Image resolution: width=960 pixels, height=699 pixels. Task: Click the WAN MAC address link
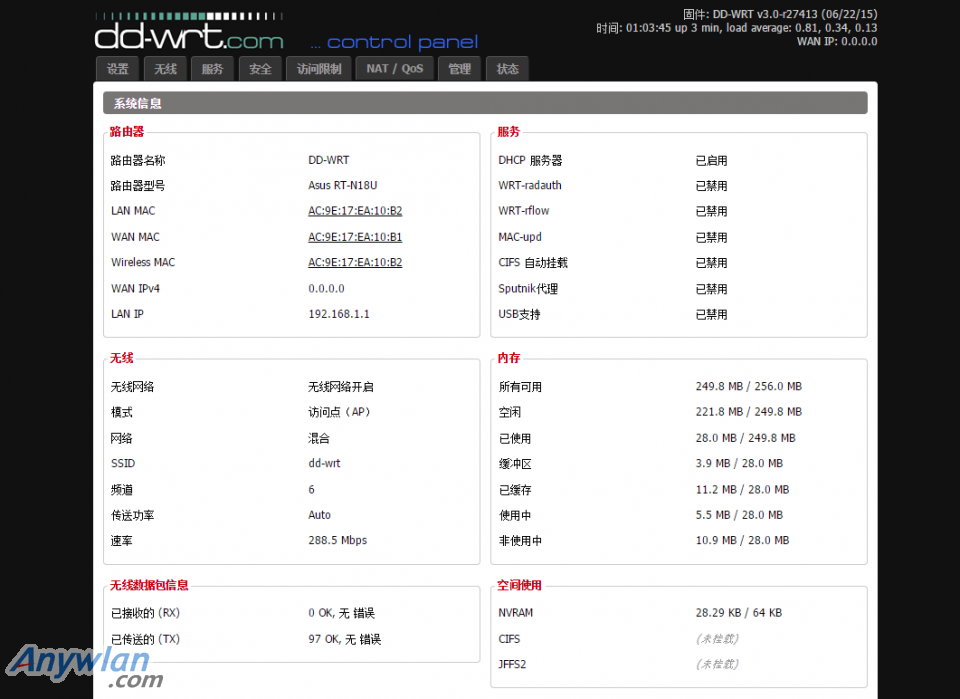click(355, 237)
